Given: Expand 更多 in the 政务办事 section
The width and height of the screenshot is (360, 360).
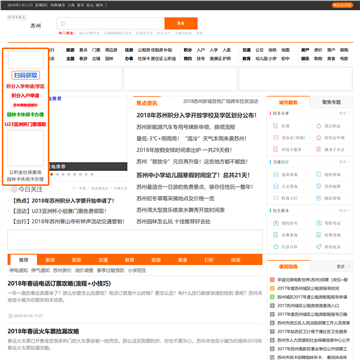Looking at the screenshot, I should 344,113.
